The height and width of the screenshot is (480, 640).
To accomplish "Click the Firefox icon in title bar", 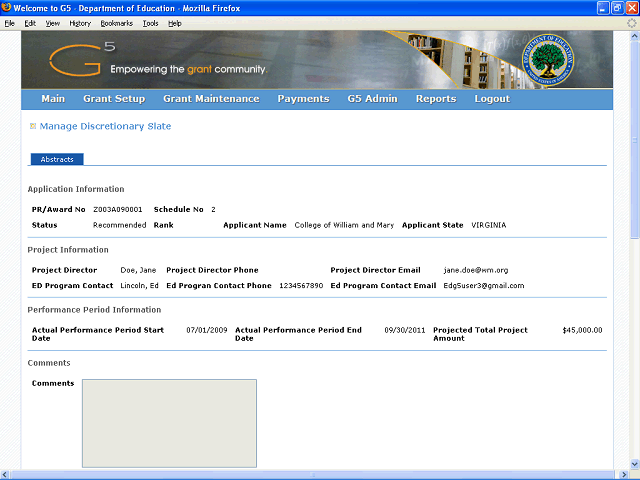I will [6, 7].
